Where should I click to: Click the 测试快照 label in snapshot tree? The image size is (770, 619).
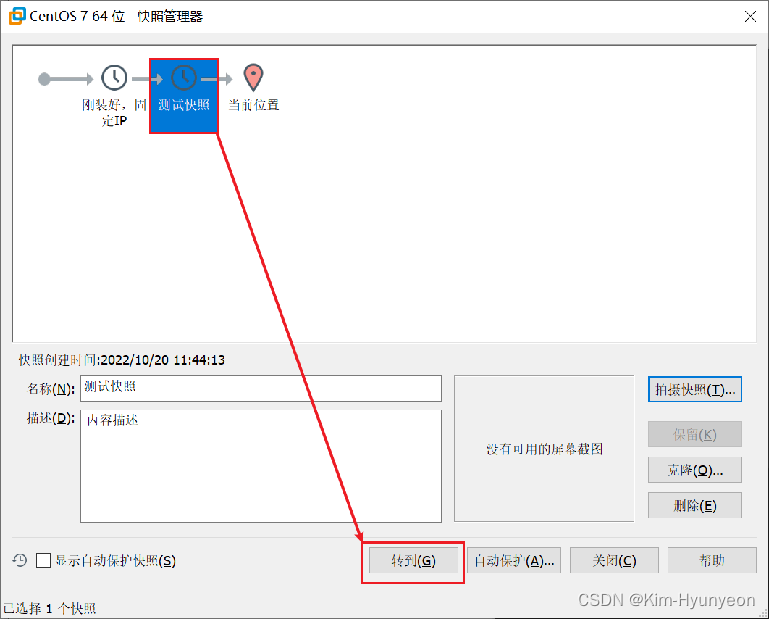(x=184, y=105)
